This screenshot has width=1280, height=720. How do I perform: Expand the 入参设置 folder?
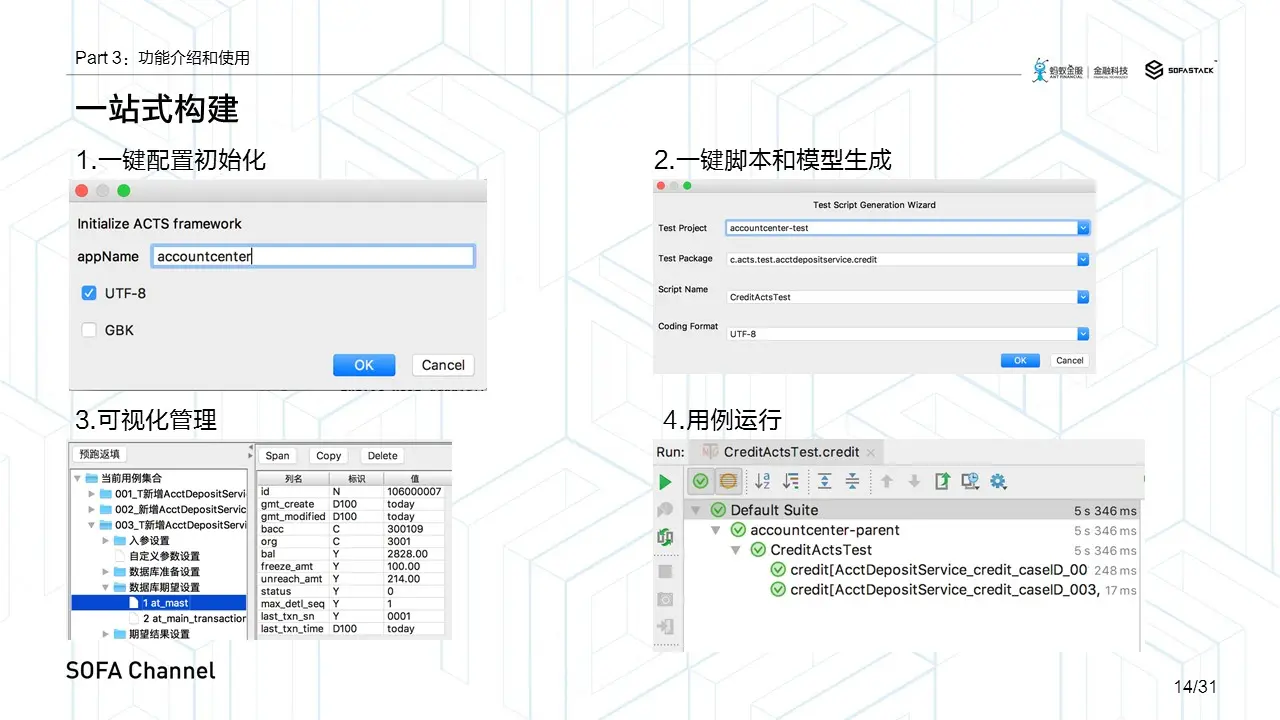pos(106,541)
